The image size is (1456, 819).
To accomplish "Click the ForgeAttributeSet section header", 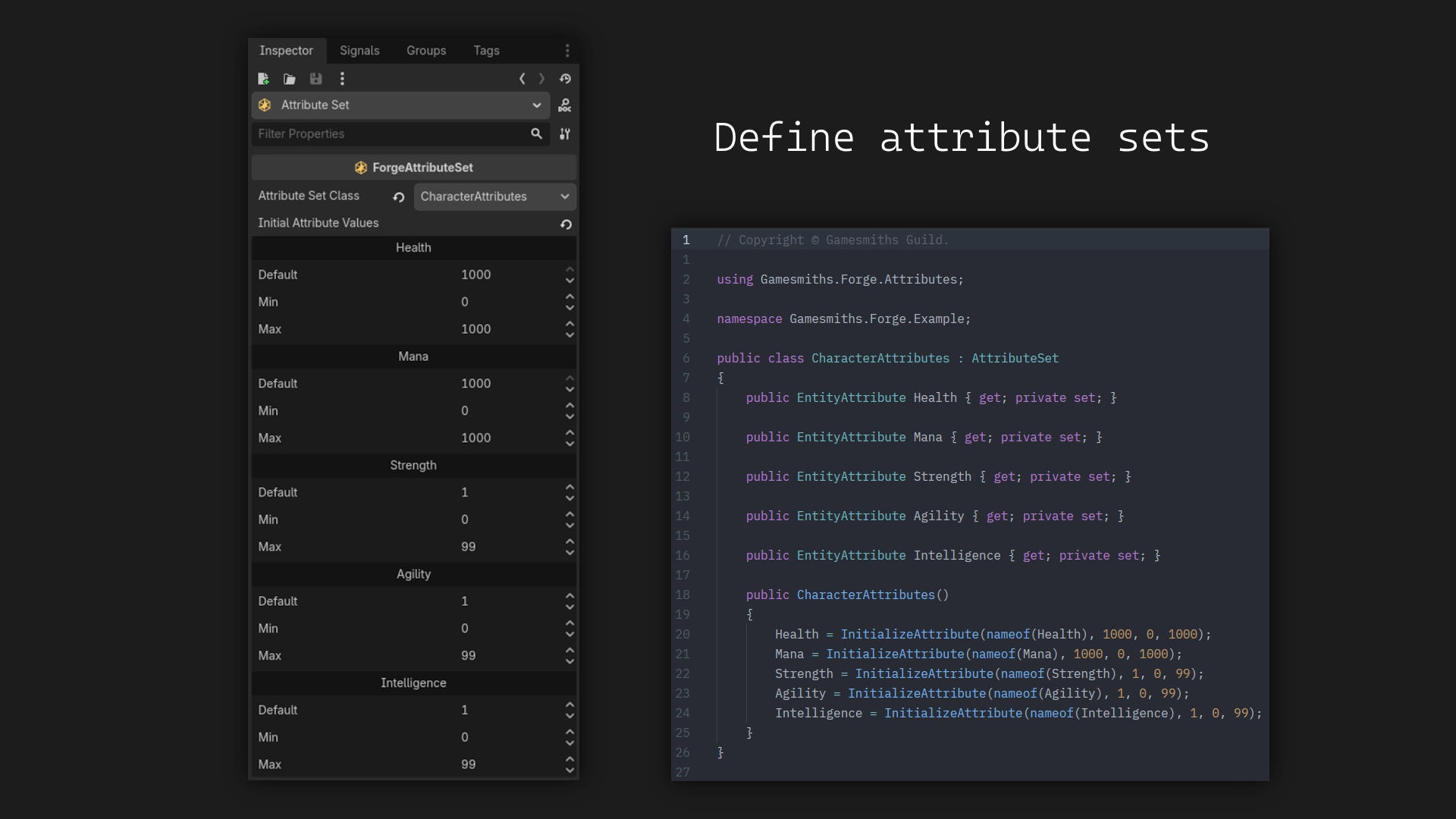I will pos(414,168).
